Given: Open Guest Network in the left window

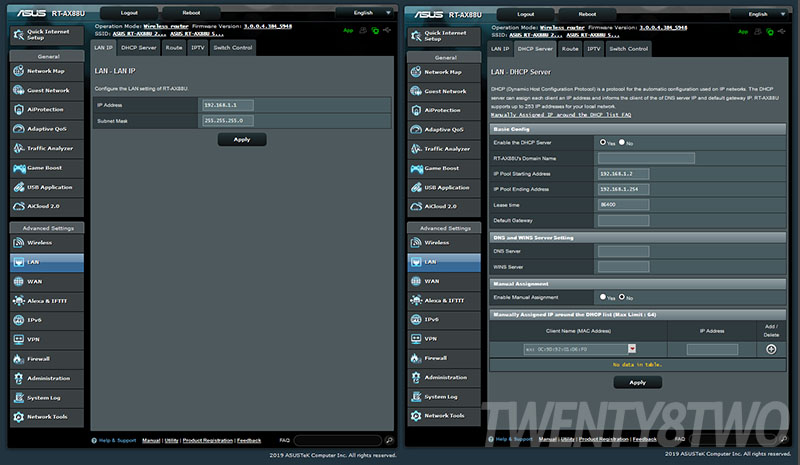Looking at the screenshot, I should pyautogui.click(x=46, y=90).
